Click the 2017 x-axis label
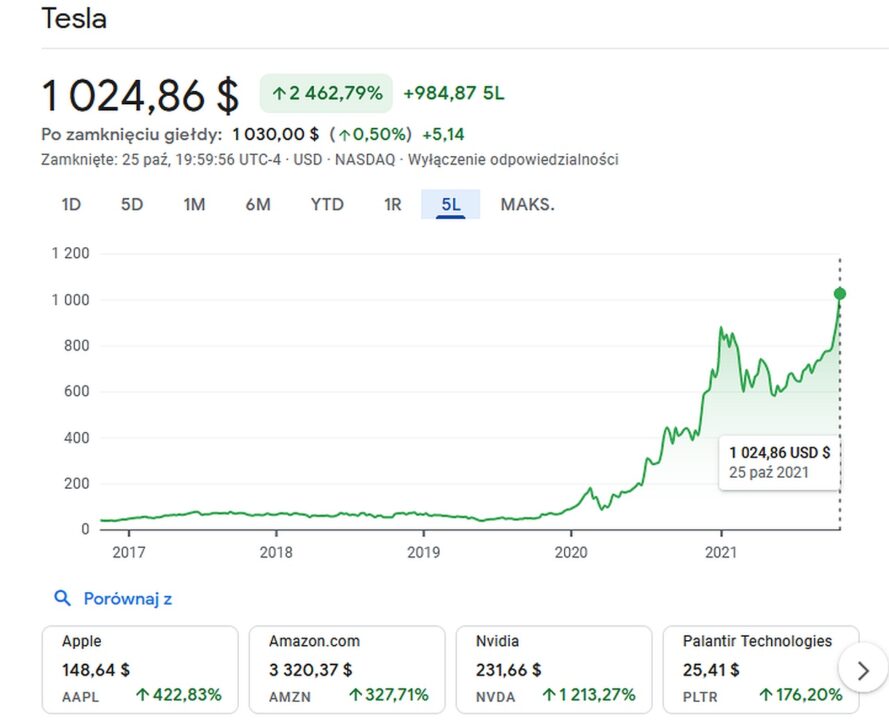889x720 pixels. click(x=129, y=552)
